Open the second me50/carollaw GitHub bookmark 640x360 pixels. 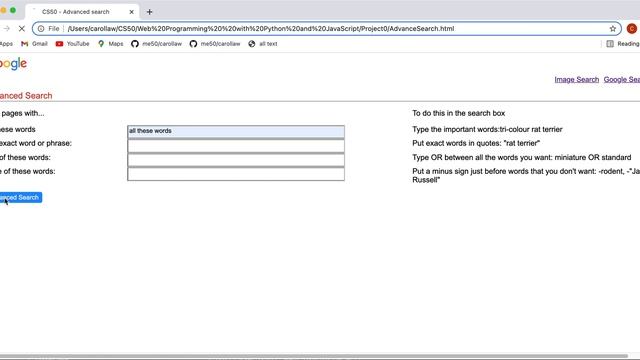point(215,44)
